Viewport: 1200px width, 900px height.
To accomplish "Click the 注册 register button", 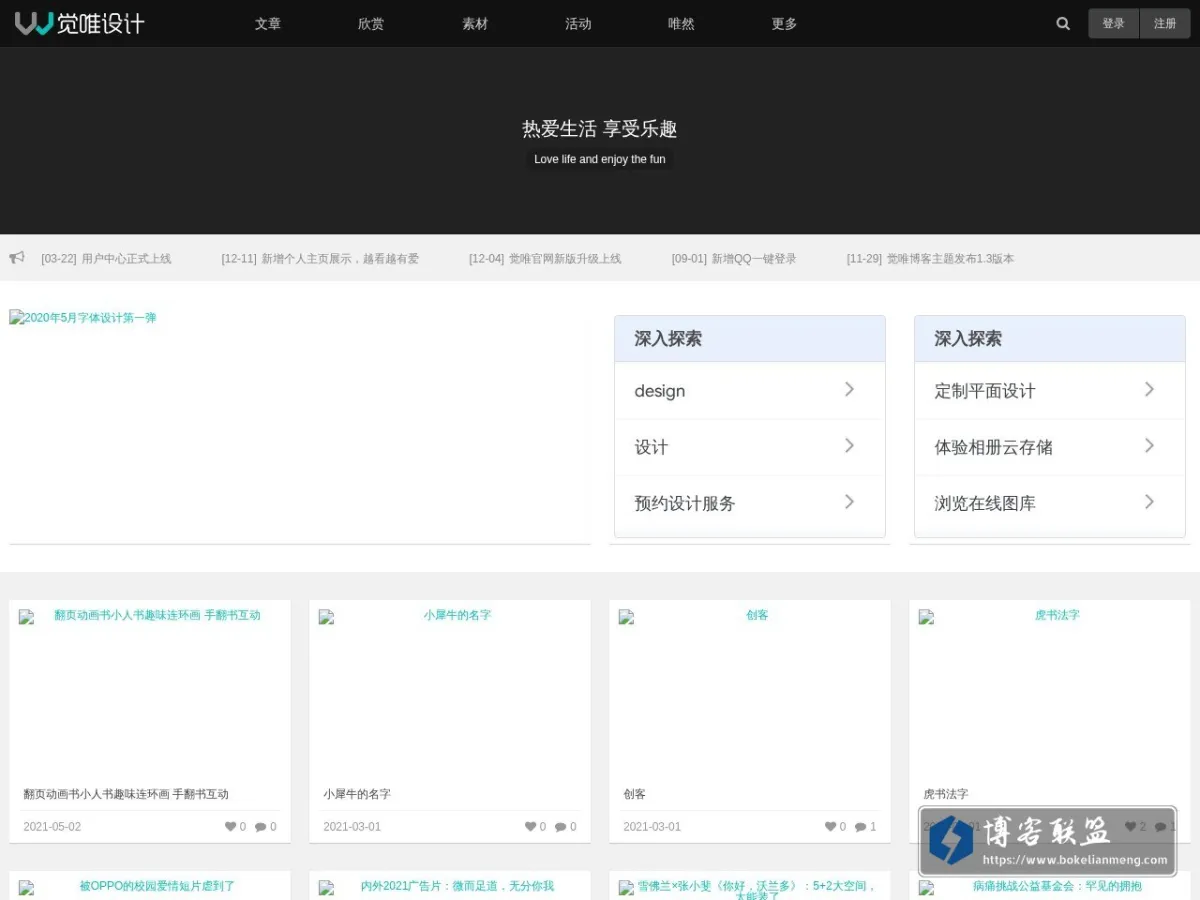I will (x=1165, y=24).
